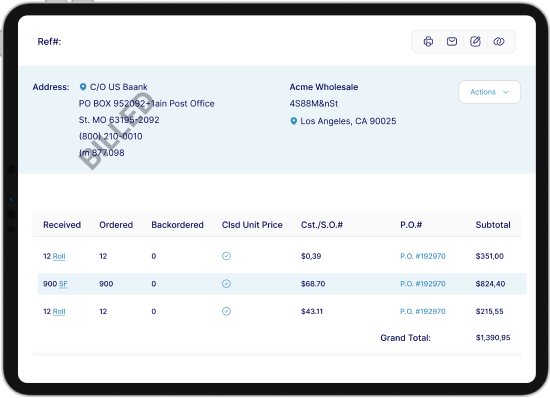Click the location pin beside C/O US Baank
This screenshot has width=550, height=398.
pyautogui.click(x=83, y=87)
